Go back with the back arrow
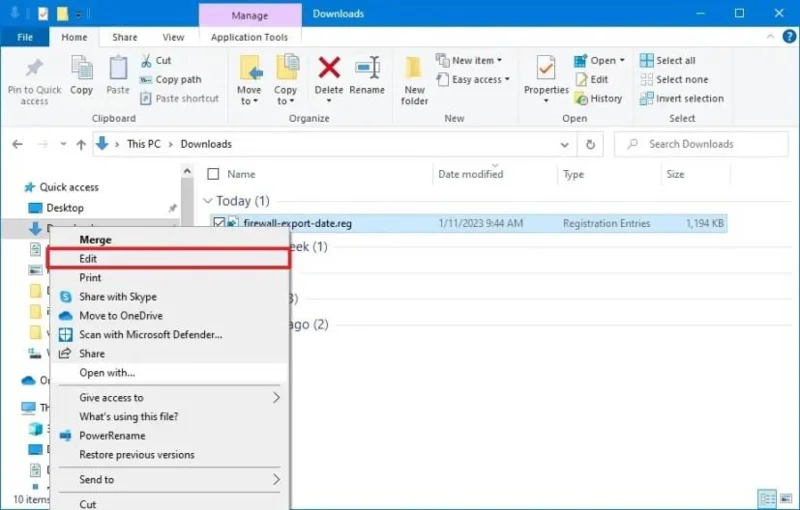 tap(17, 144)
